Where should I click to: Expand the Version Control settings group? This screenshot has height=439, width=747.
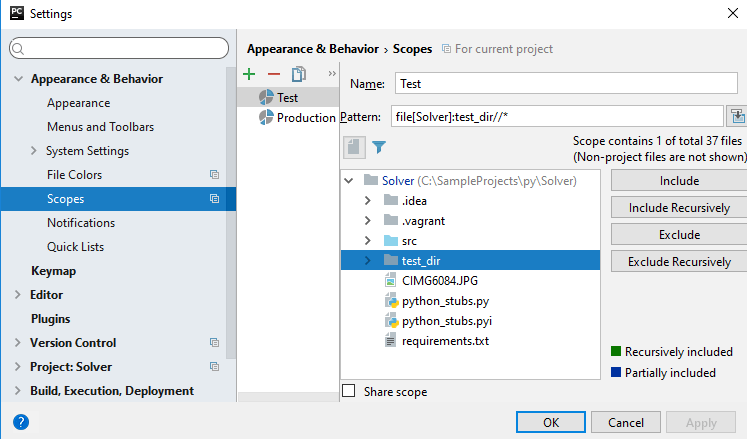click(18, 343)
